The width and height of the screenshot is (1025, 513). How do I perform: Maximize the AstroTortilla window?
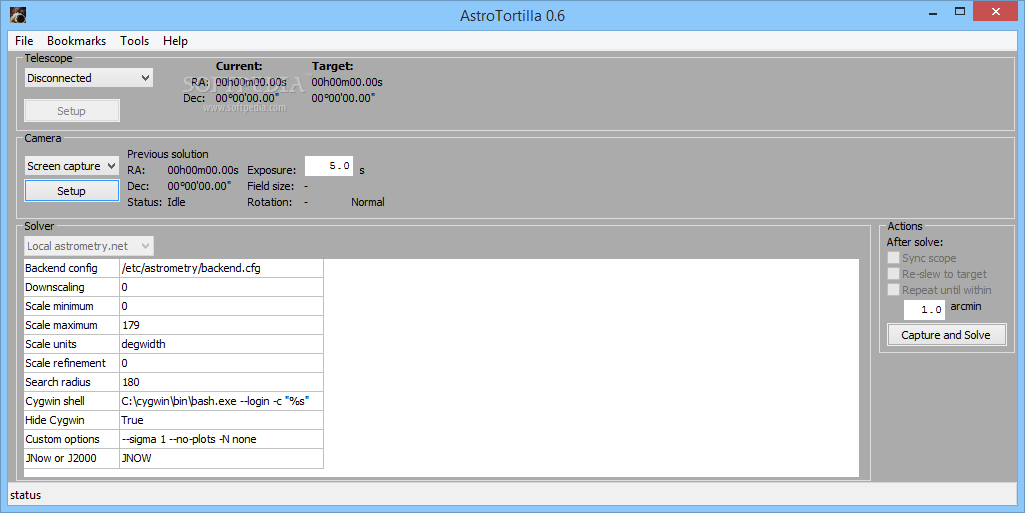pyautogui.click(x=960, y=12)
